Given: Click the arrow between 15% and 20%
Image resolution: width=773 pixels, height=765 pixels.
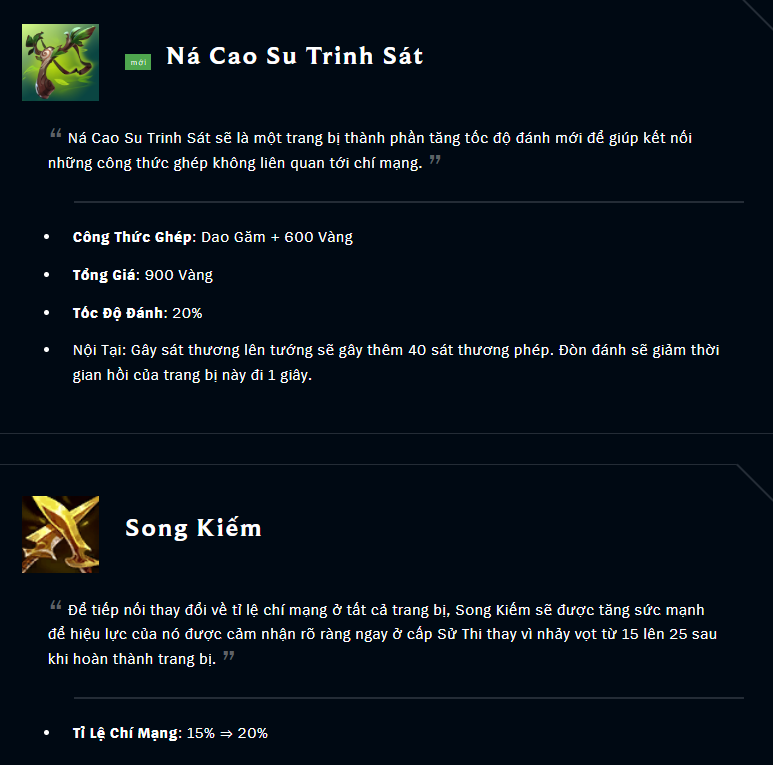Looking at the screenshot, I should [x=226, y=733].
